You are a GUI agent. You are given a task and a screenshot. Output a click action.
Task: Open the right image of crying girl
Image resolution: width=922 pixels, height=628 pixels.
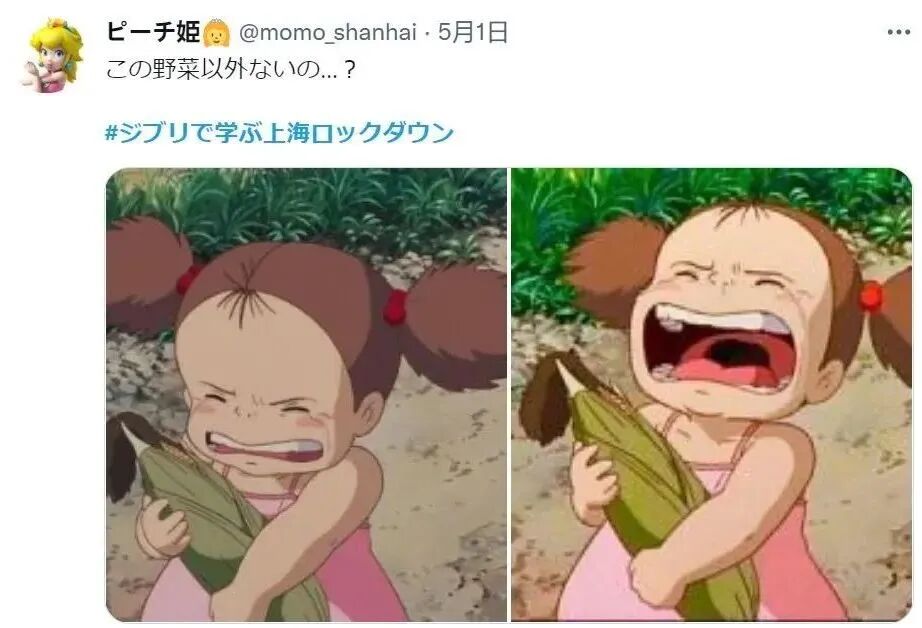click(x=711, y=395)
